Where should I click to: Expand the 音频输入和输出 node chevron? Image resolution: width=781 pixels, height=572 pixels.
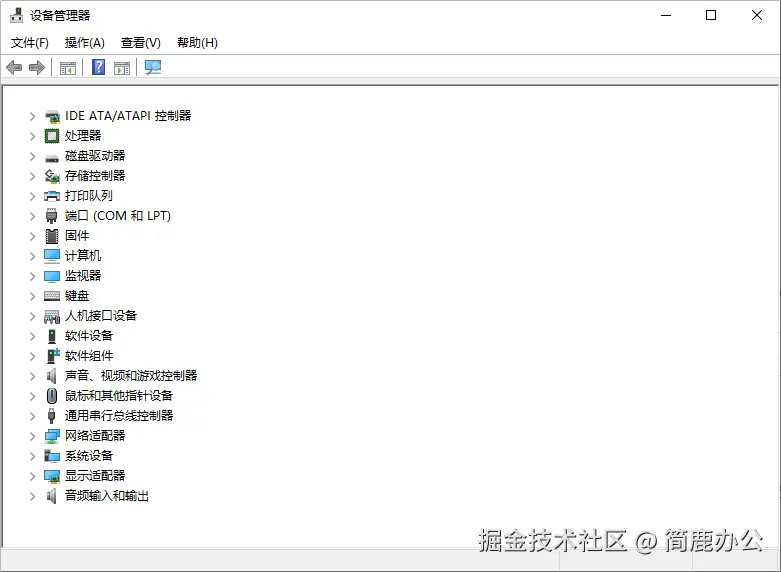[32, 496]
